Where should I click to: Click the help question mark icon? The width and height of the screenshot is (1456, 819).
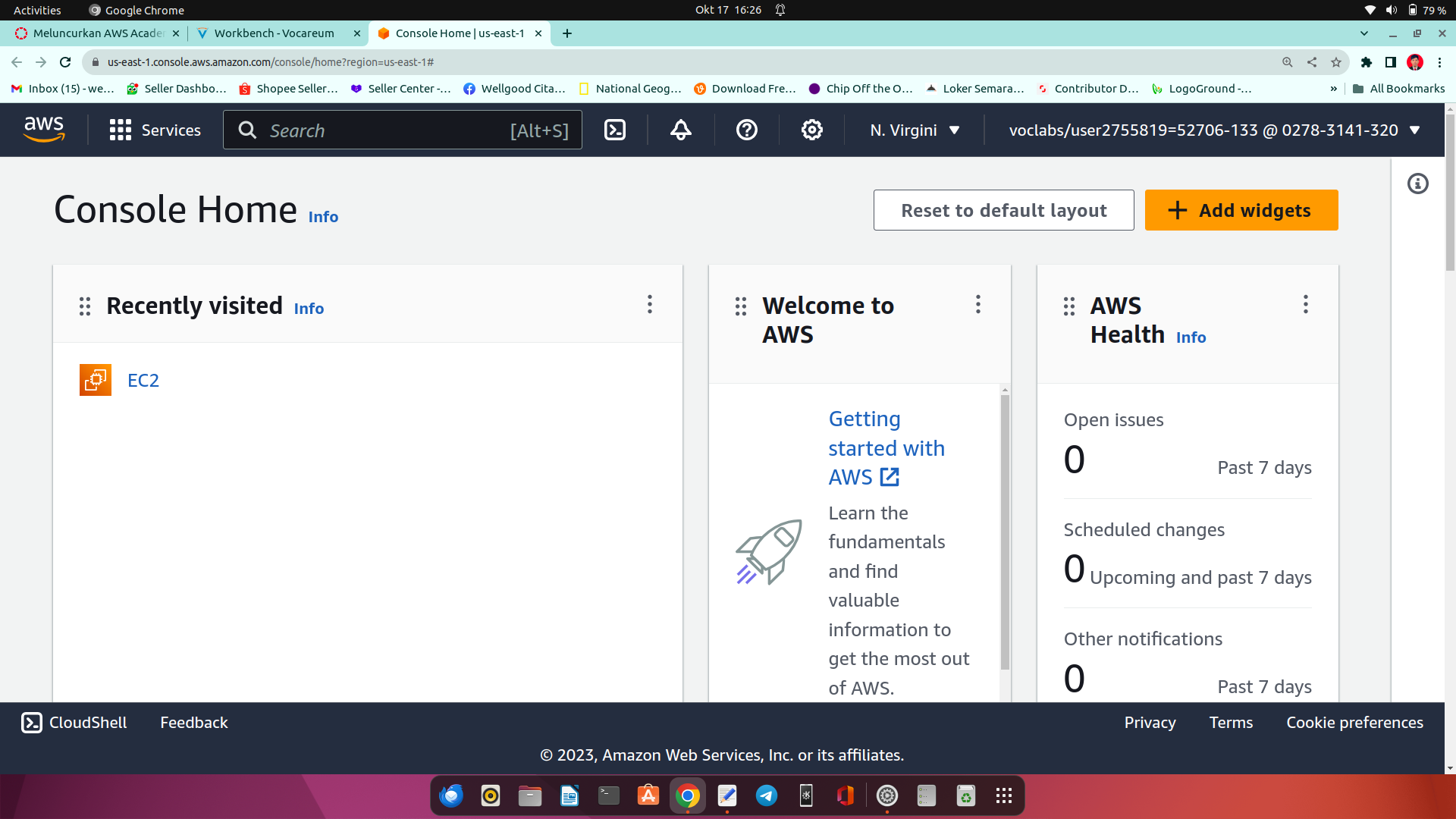tap(746, 130)
